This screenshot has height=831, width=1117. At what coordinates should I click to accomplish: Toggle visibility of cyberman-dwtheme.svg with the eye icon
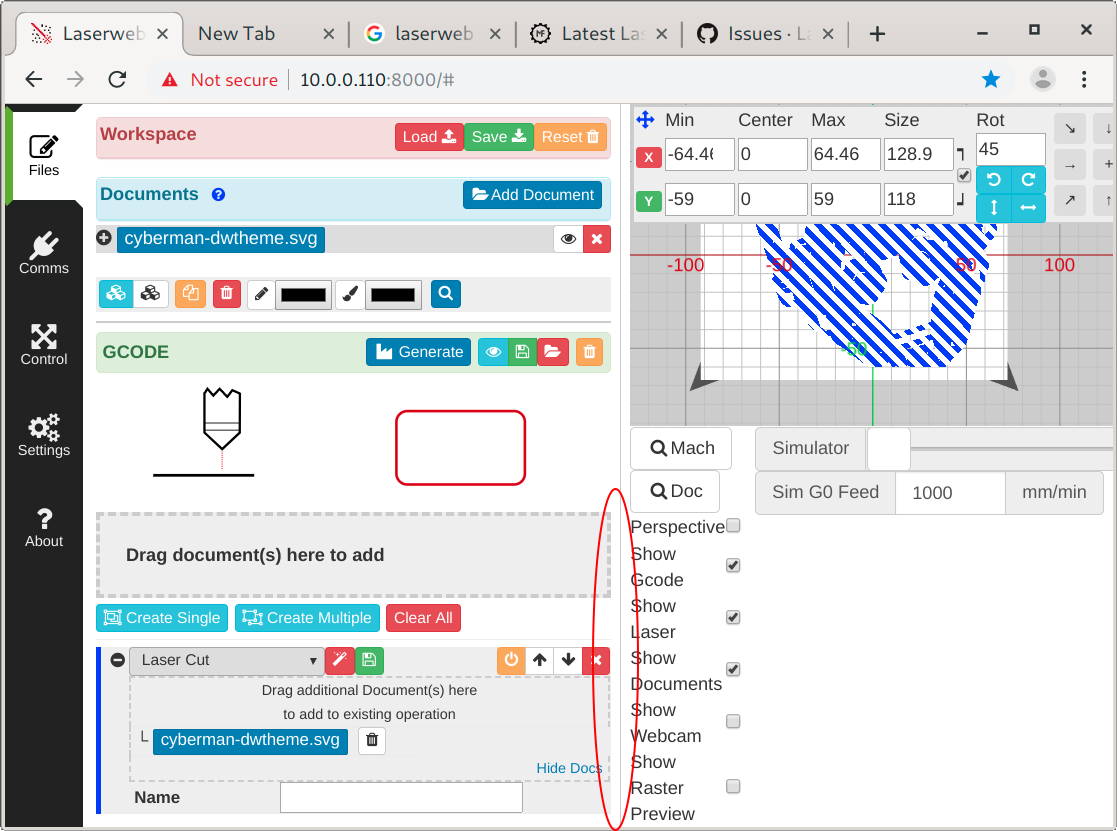point(568,239)
